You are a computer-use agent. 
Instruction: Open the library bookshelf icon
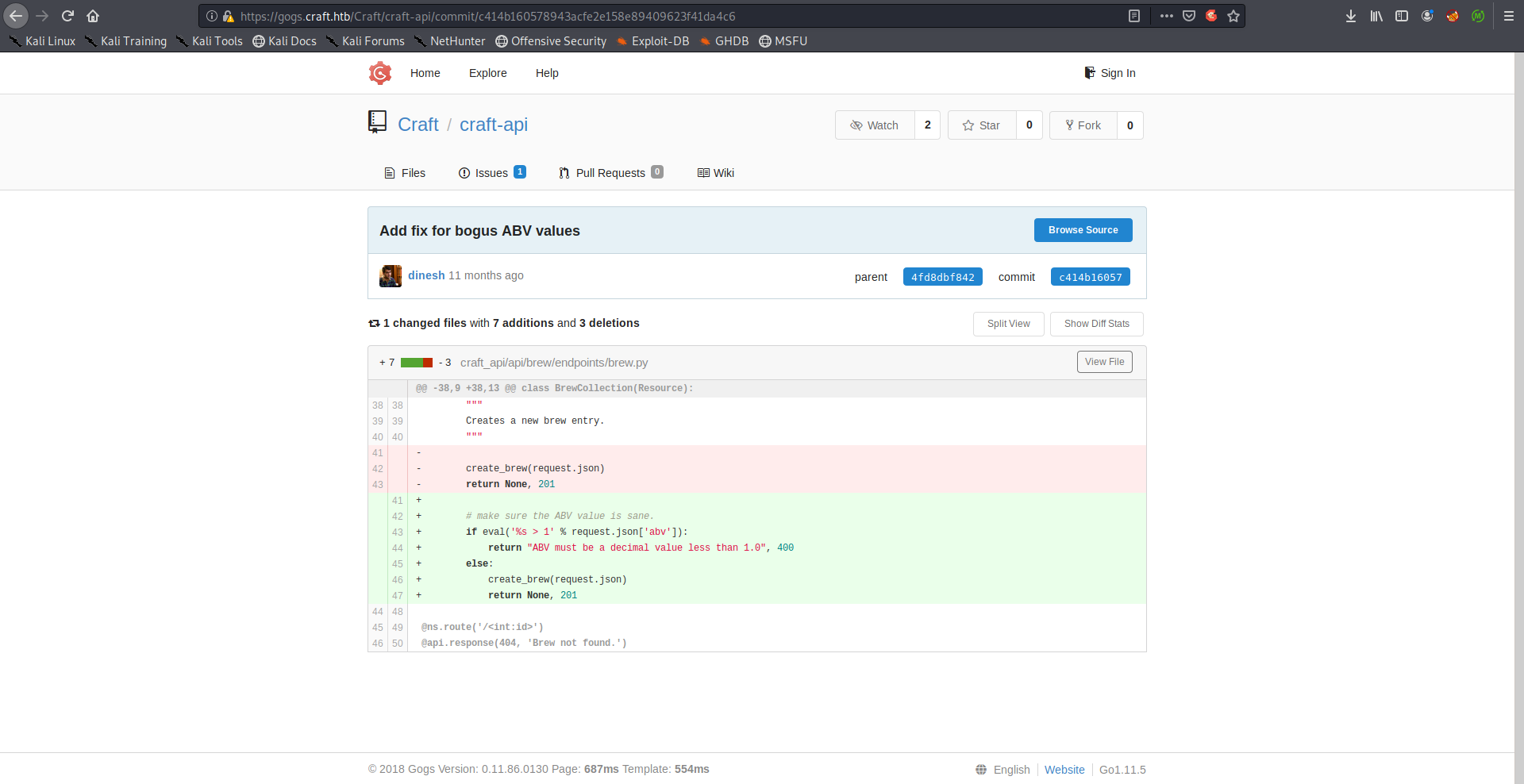(x=1376, y=16)
